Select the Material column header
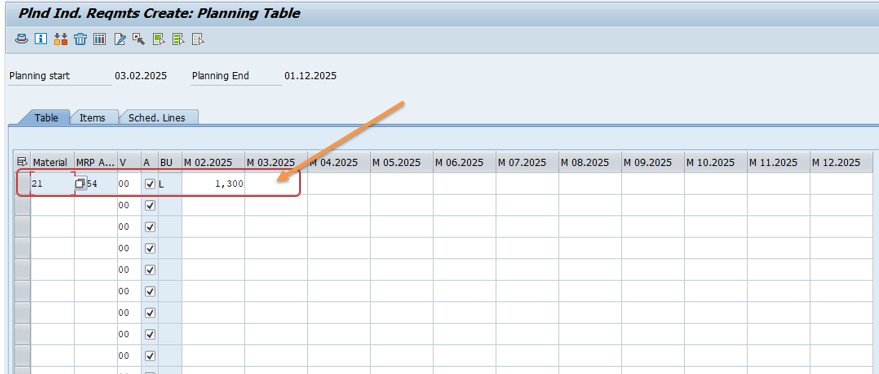Viewport: 879px width, 374px height. coord(52,162)
